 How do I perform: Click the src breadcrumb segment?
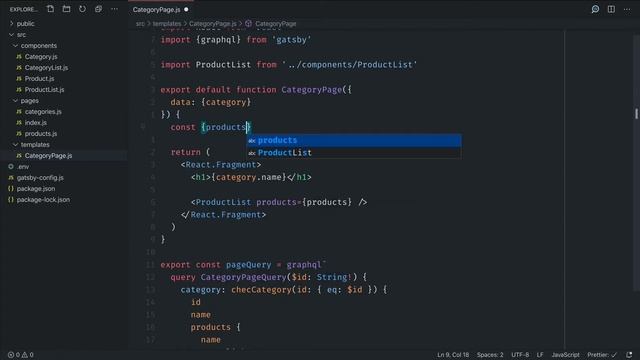(140, 24)
